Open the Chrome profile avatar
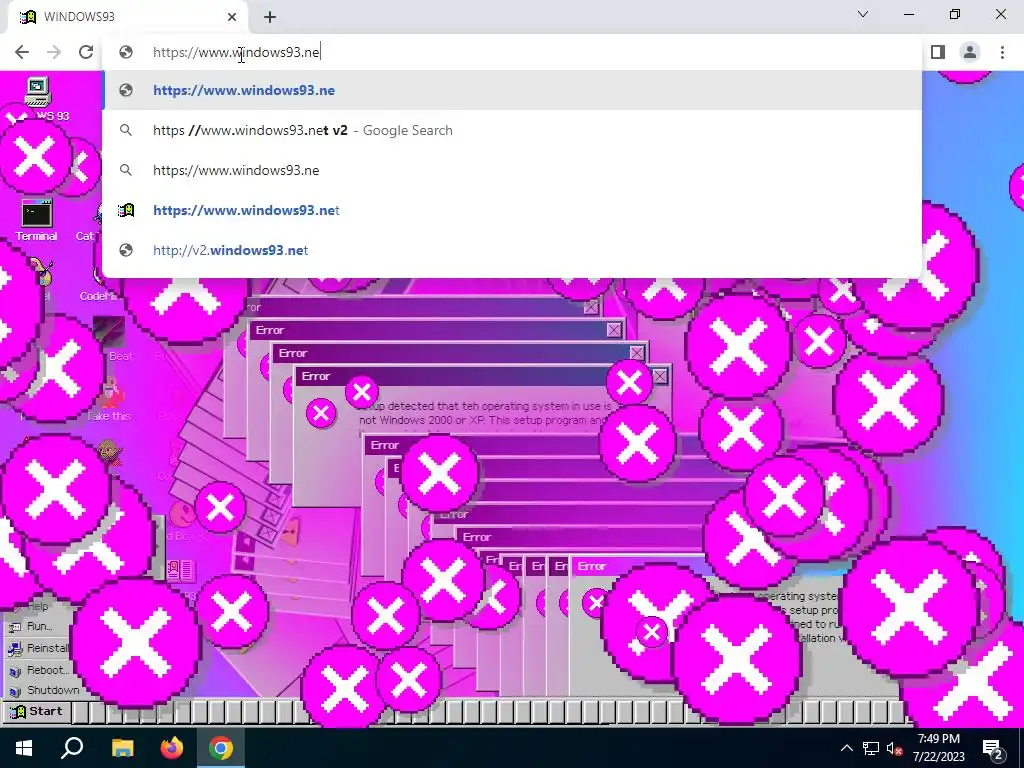Viewport: 1024px width, 768px height. coord(970,52)
